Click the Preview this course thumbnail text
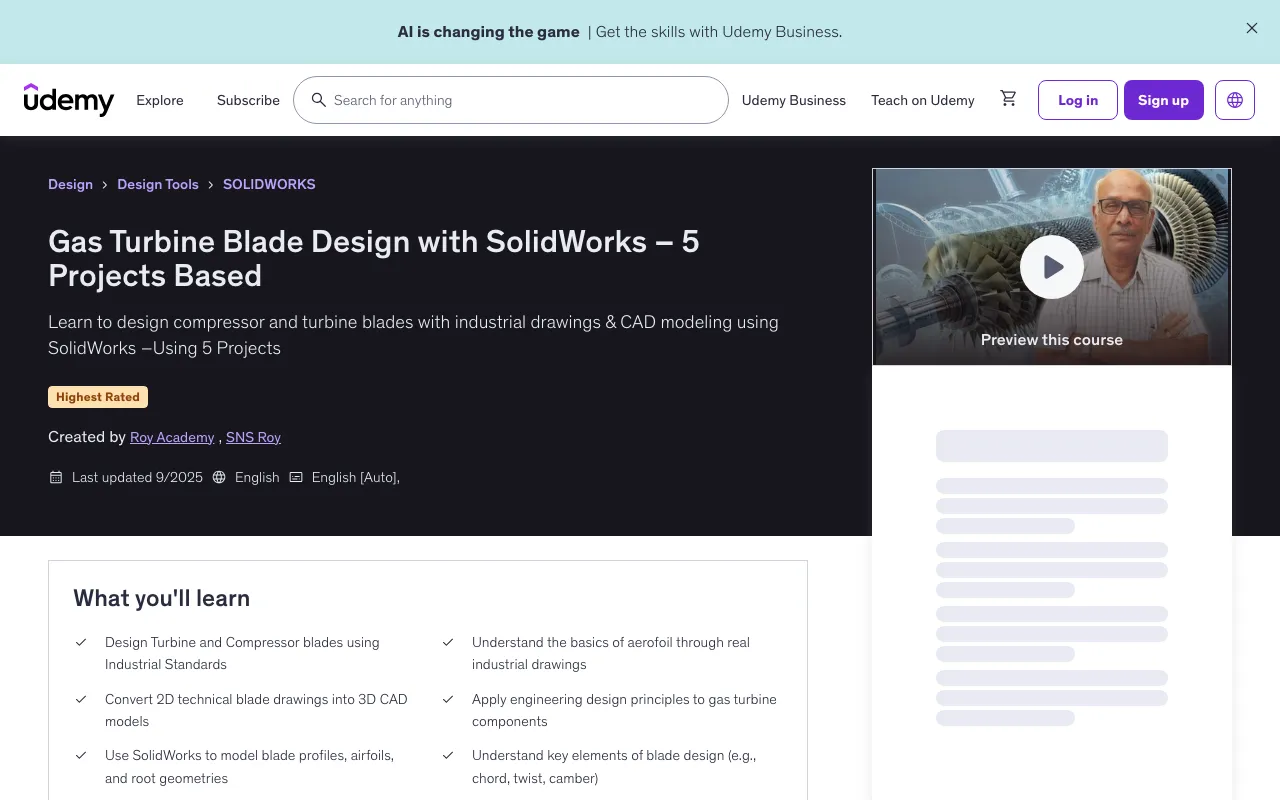 1051,340
